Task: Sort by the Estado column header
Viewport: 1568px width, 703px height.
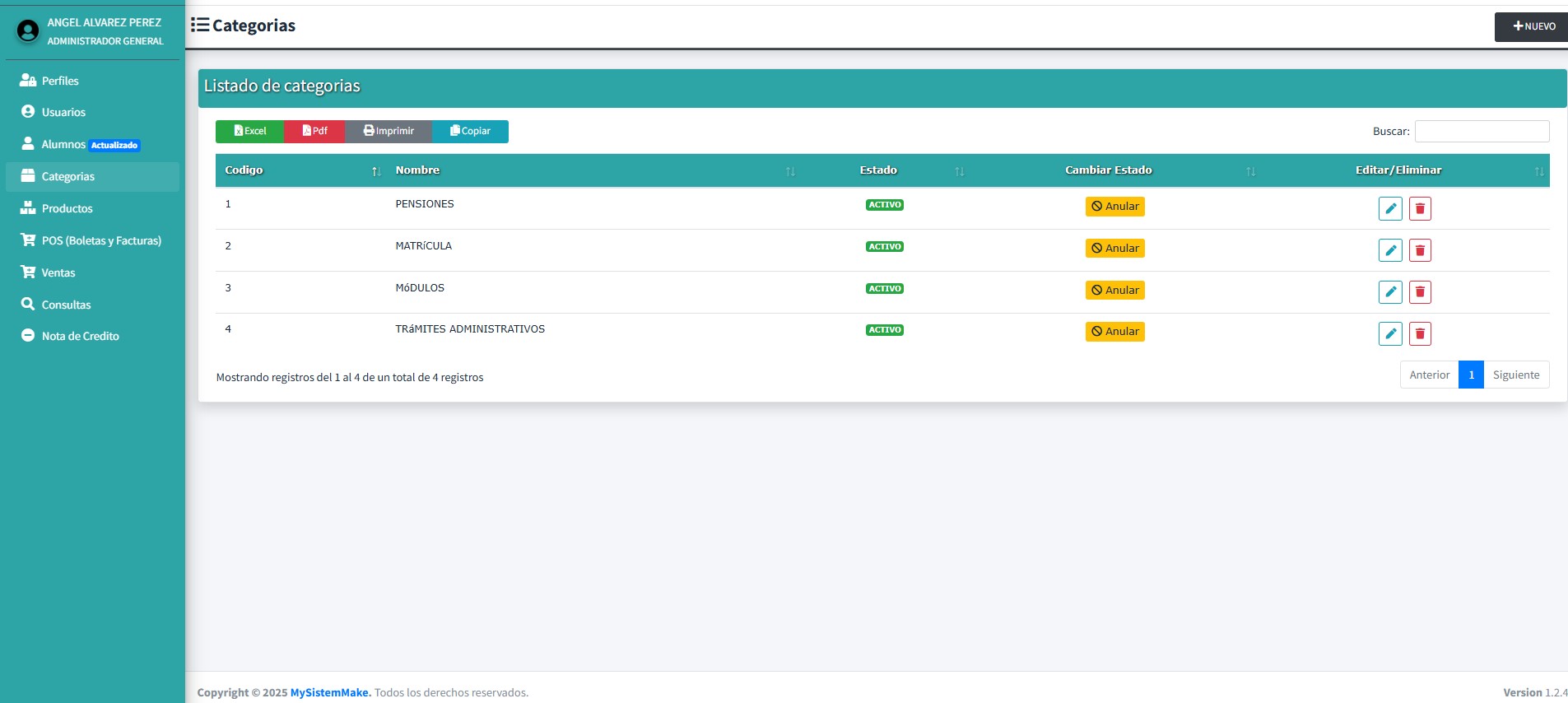Action: [878, 170]
